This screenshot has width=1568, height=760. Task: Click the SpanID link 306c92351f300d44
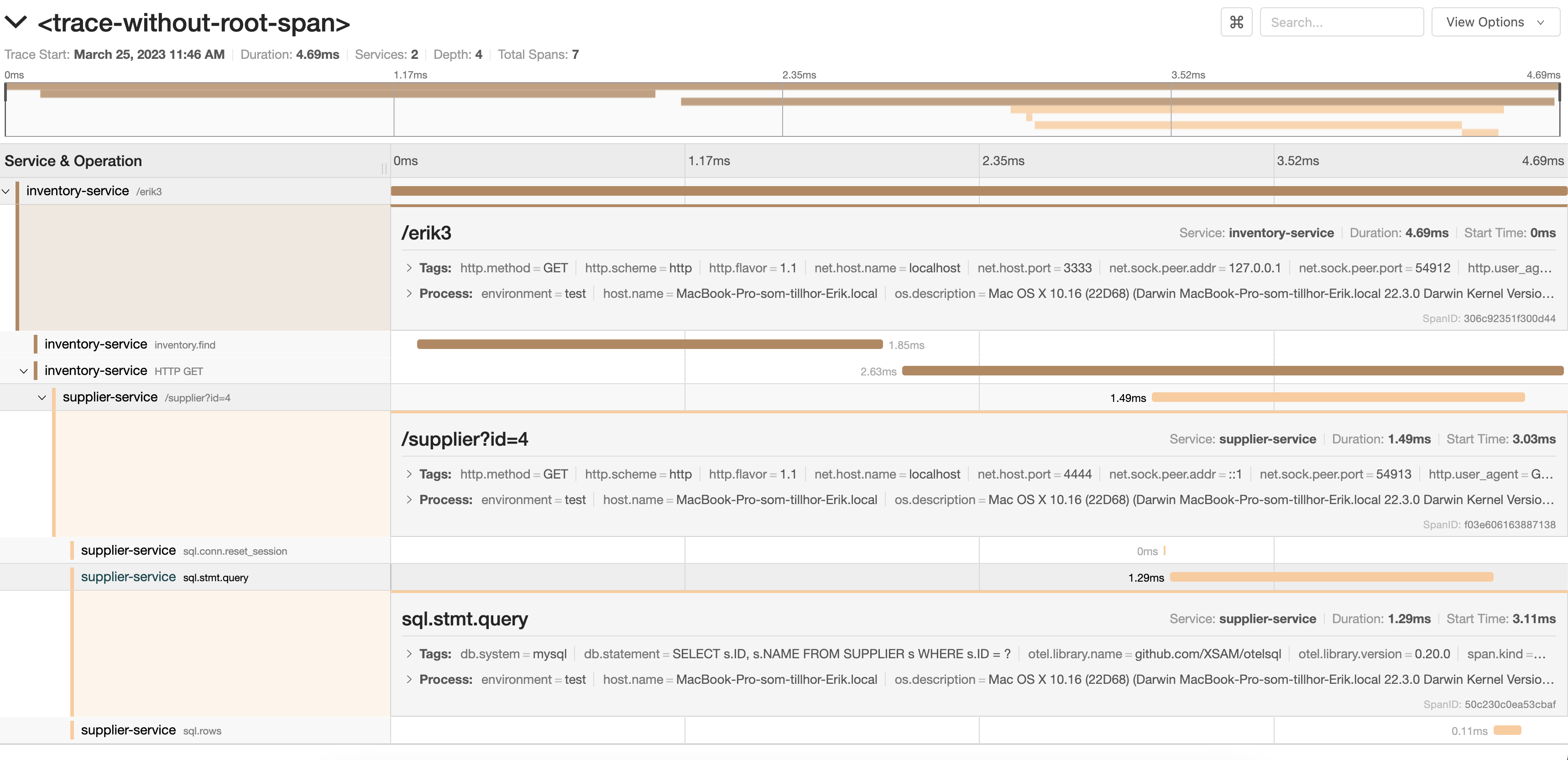[x=1509, y=318]
